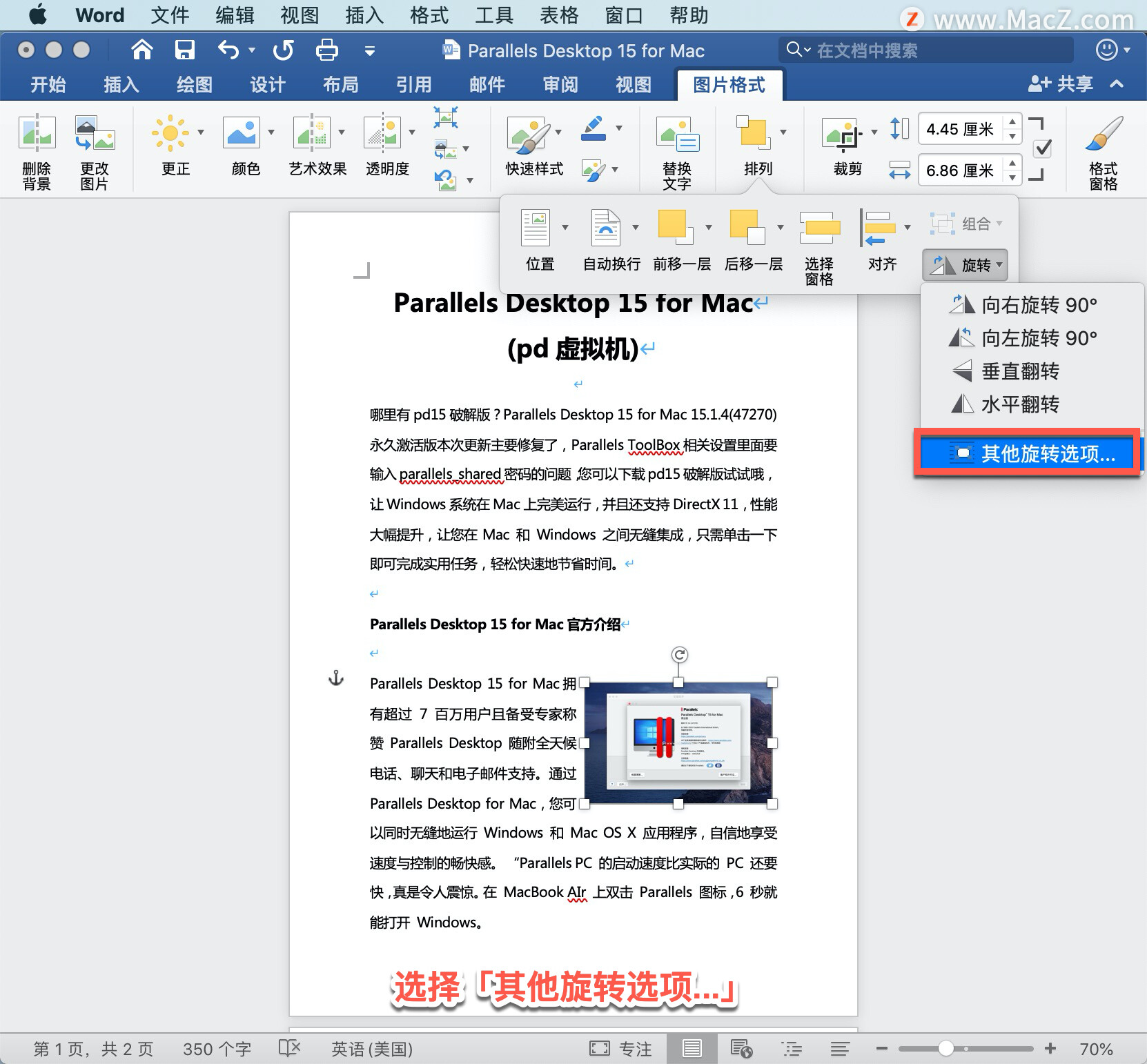
Task: Click the zoom slider handle
Action: point(946,1048)
